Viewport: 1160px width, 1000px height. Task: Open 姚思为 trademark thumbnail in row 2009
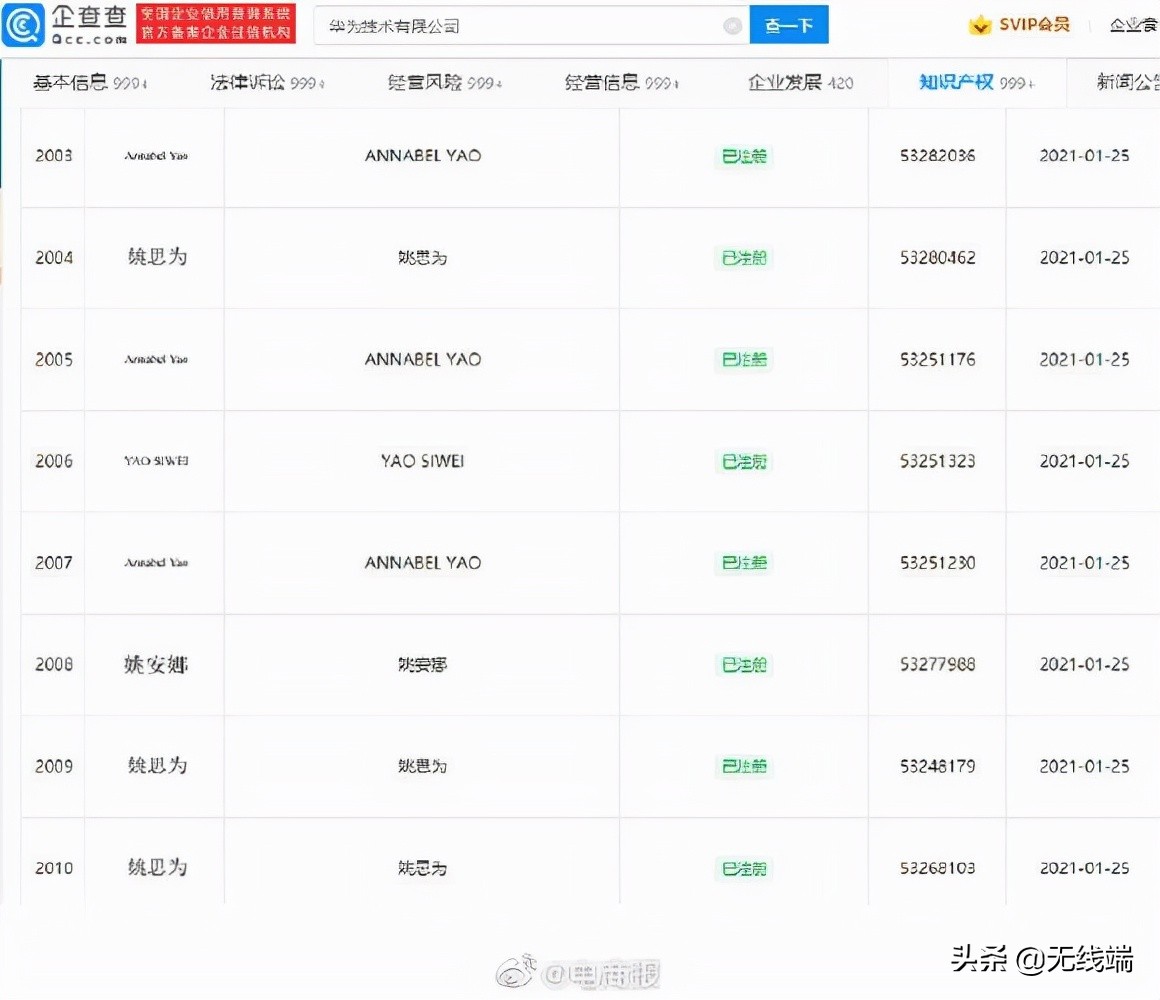point(157,765)
